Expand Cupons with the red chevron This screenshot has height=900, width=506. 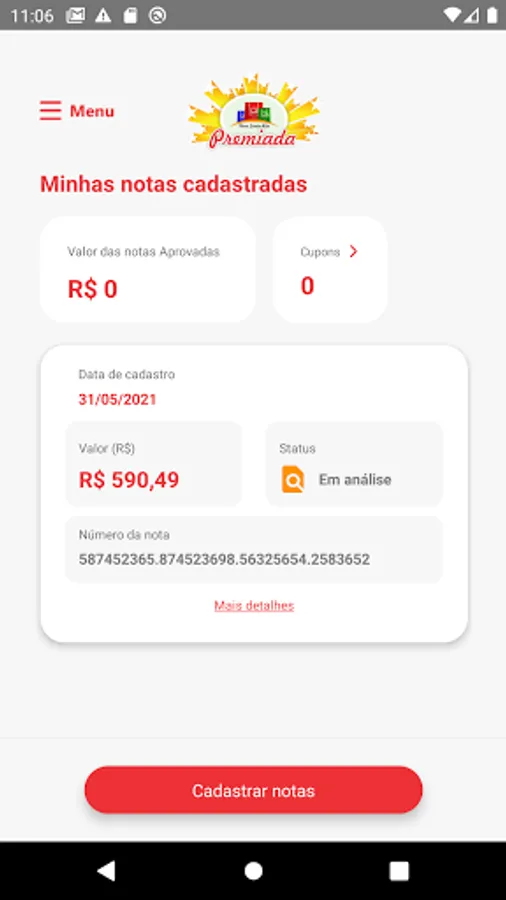pyautogui.click(x=353, y=251)
